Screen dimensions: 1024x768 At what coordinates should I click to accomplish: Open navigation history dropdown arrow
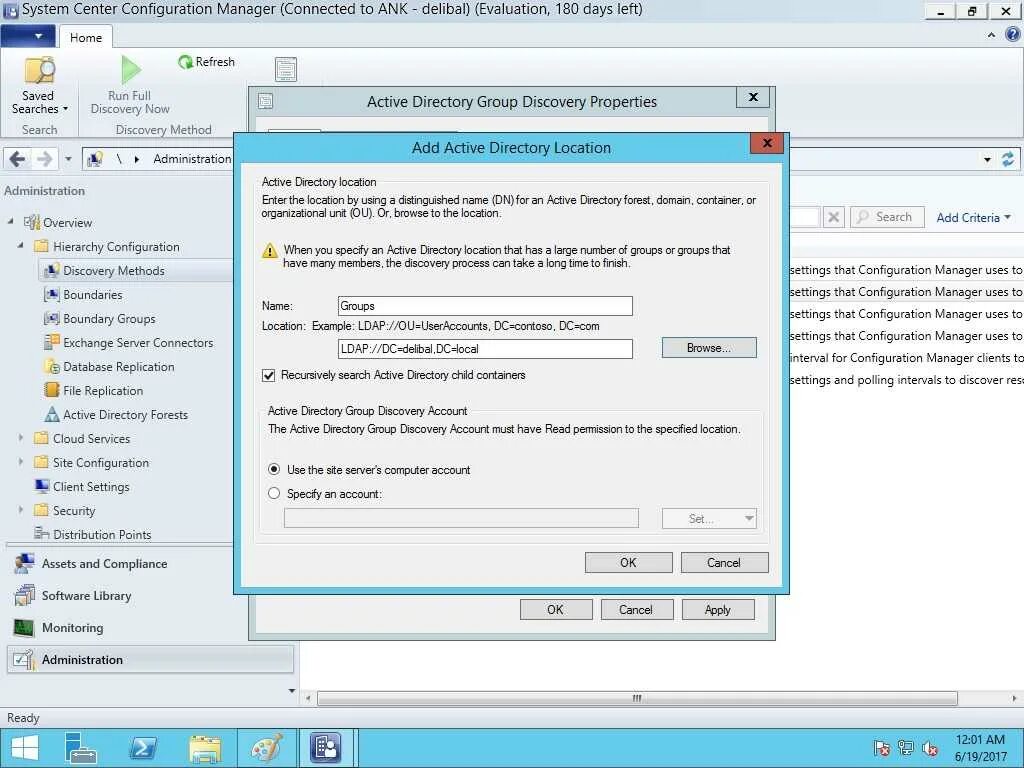tap(68, 159)
